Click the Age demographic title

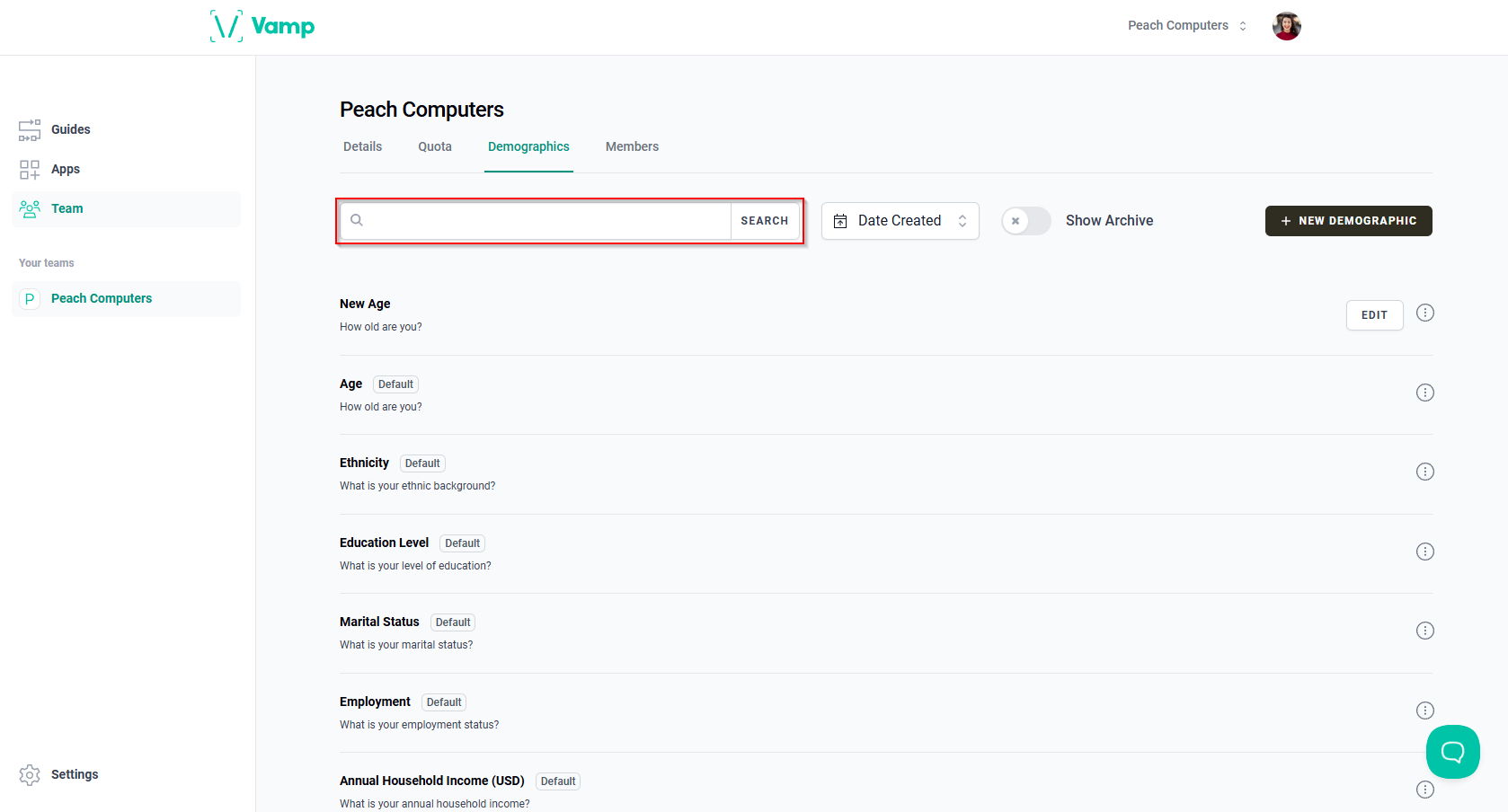coord(350,384)
